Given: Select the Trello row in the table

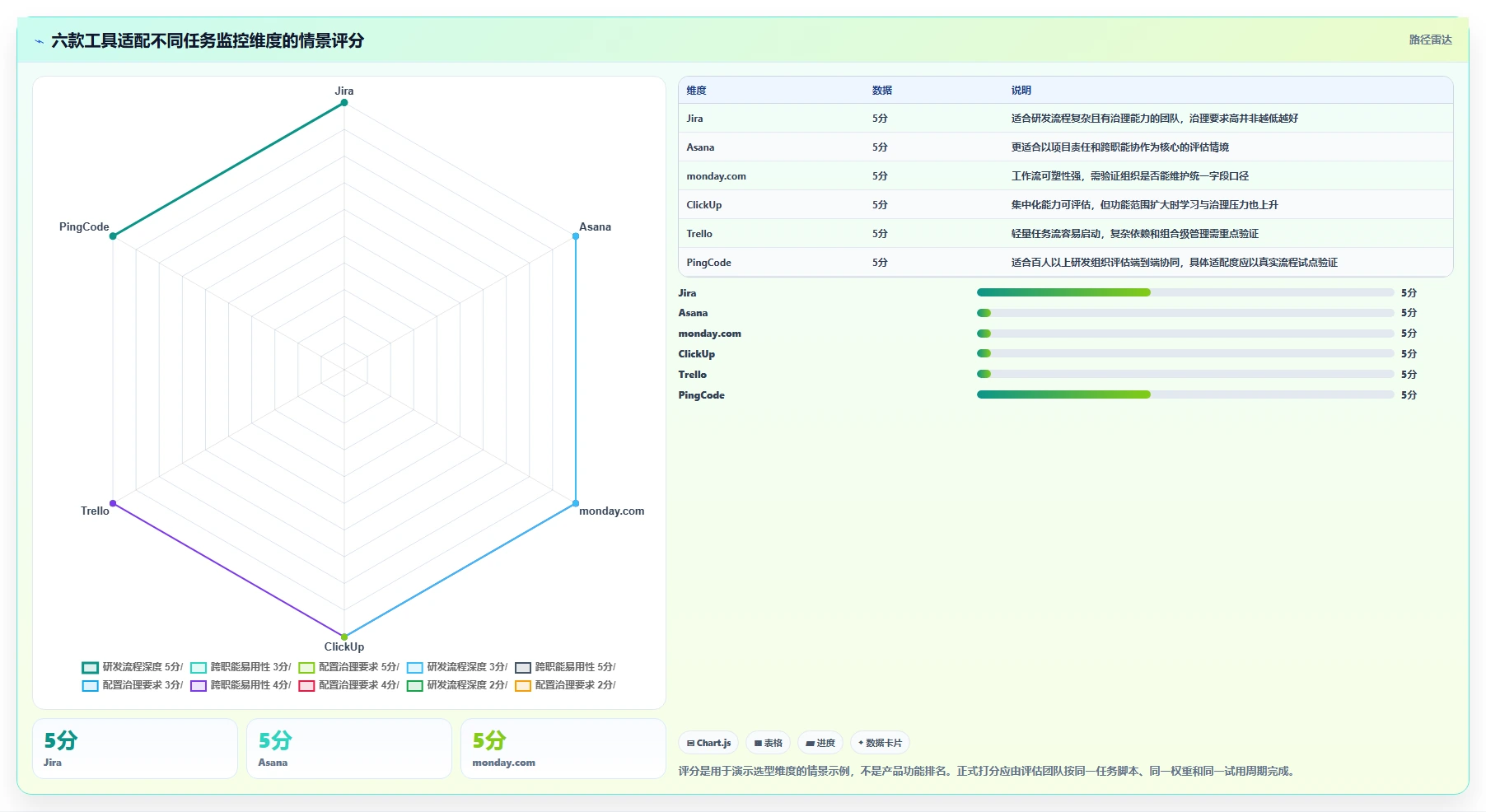Looking at the screenshot, I should coord(1066,234).
